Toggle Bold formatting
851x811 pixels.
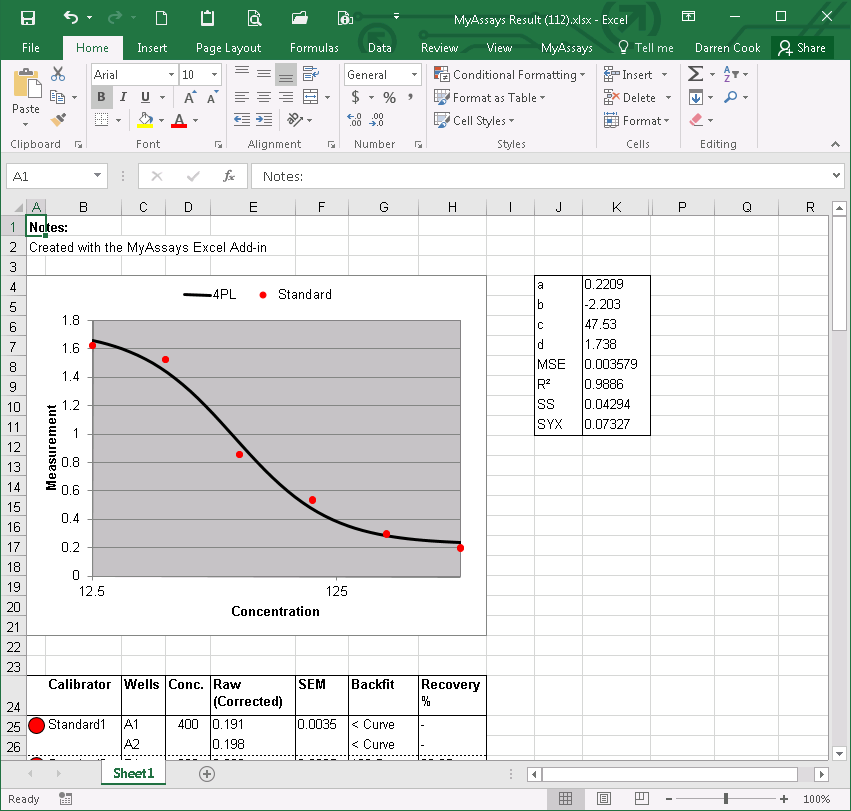coord(101,97)
